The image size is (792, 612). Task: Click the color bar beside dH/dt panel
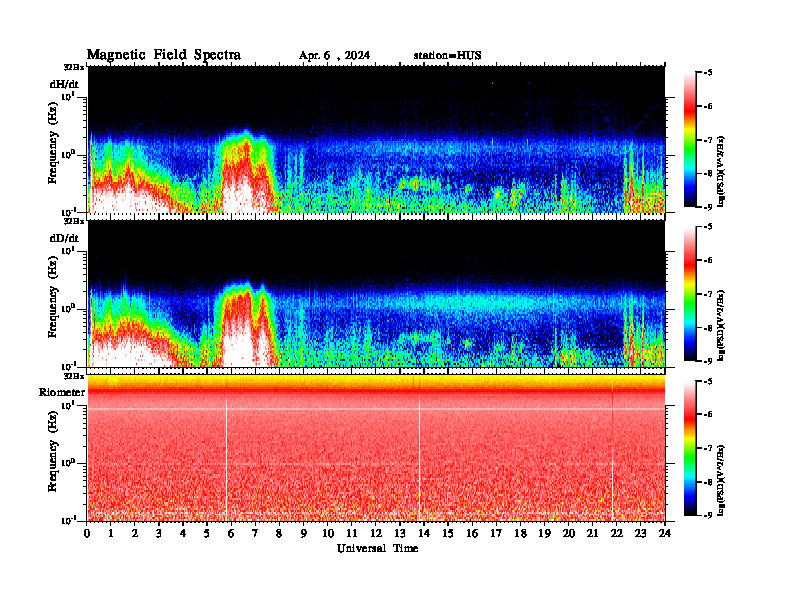[x=690, y=140]
